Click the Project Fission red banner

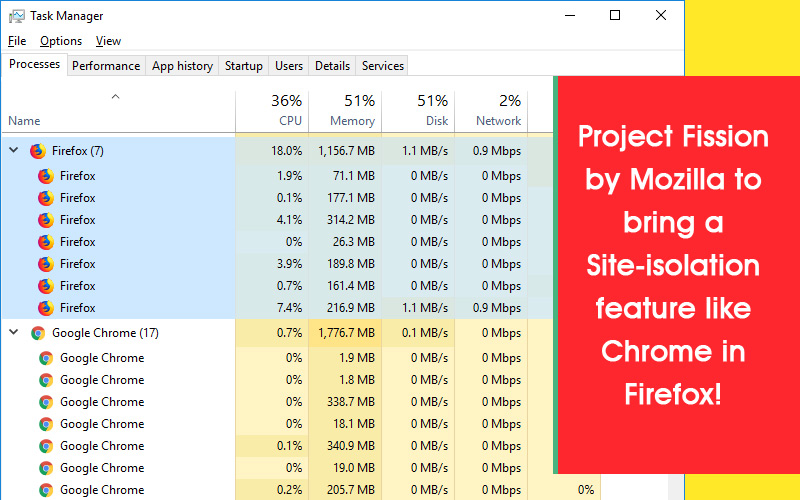[x=677, y=274]
